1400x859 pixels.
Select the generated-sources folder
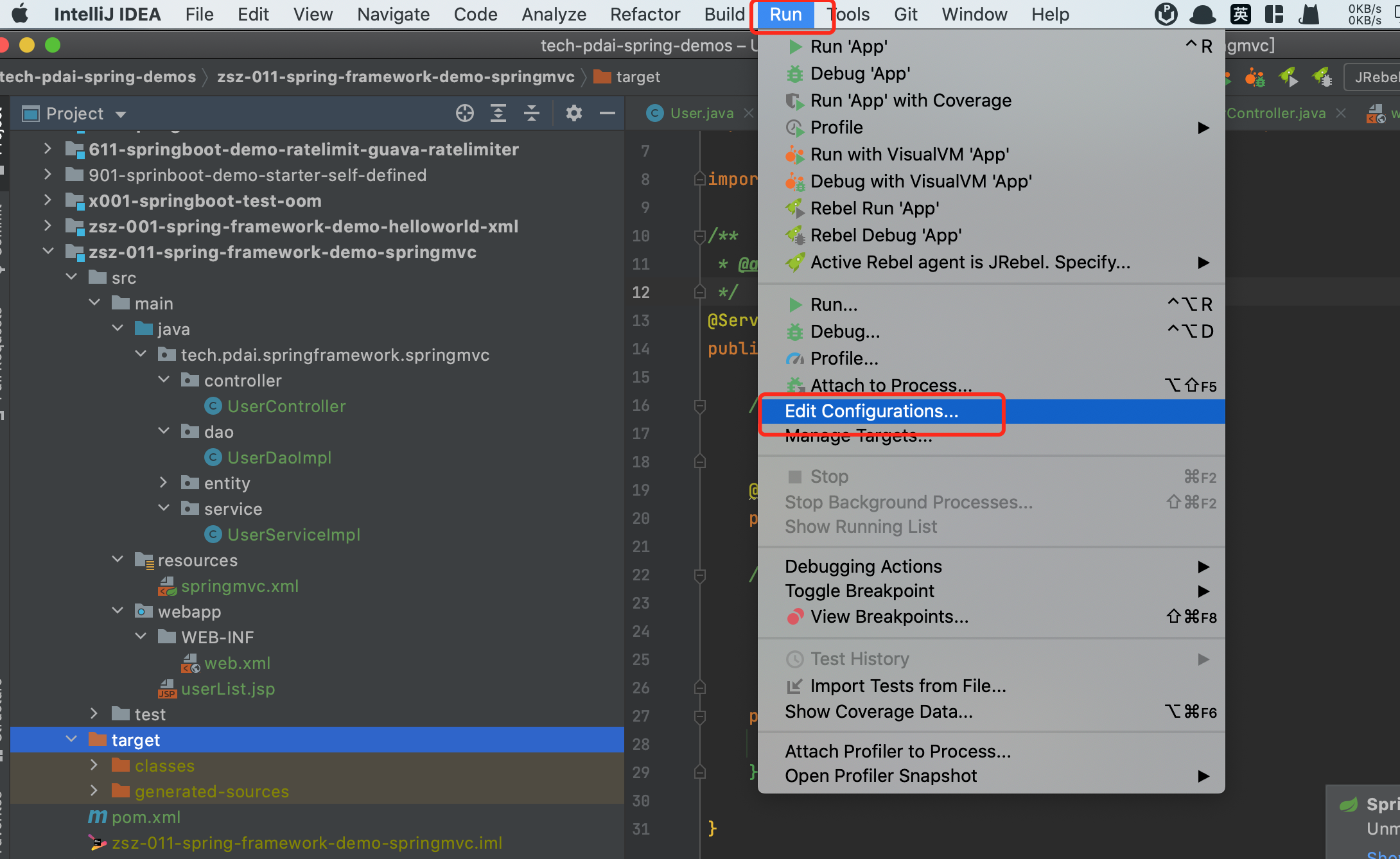coord(211,792)
